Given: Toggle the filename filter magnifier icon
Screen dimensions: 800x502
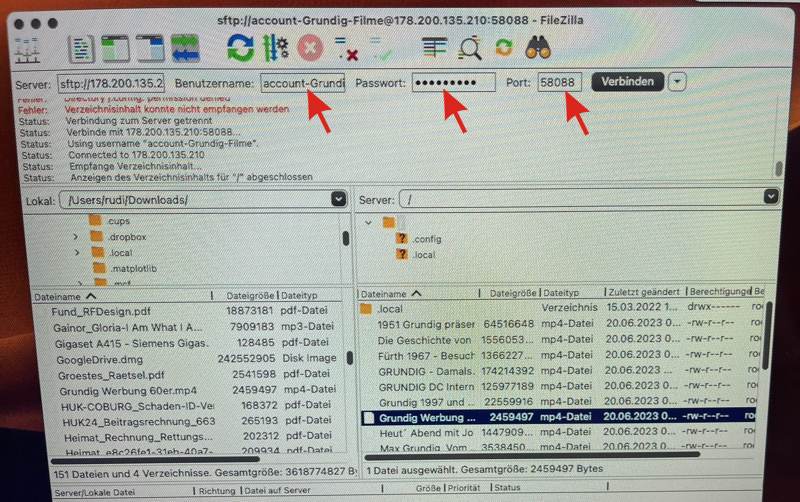Looking at the screenshot, I should pyautogui.click(x=469, y=47).
